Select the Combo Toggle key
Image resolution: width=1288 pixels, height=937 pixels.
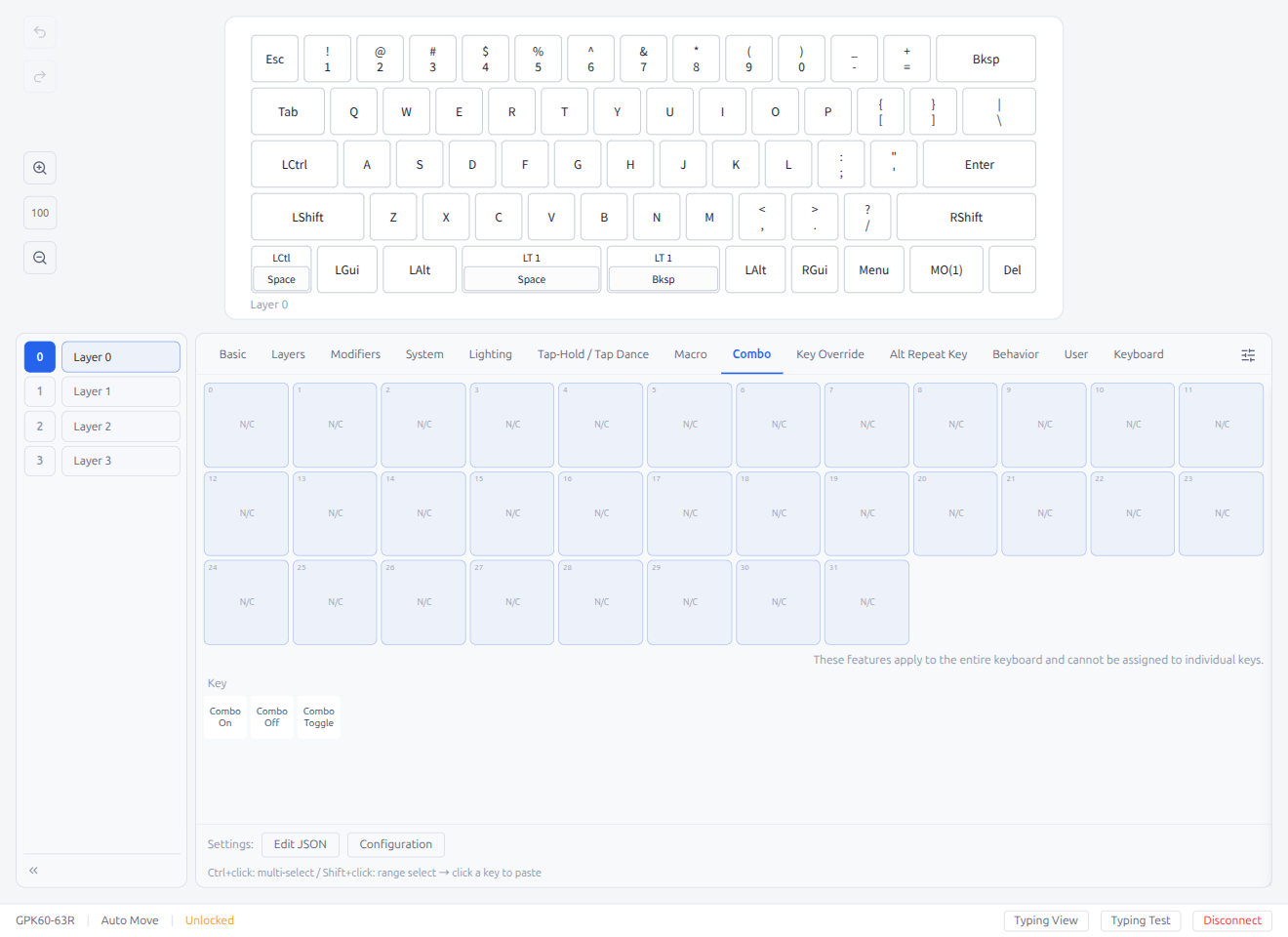(318, 716)
